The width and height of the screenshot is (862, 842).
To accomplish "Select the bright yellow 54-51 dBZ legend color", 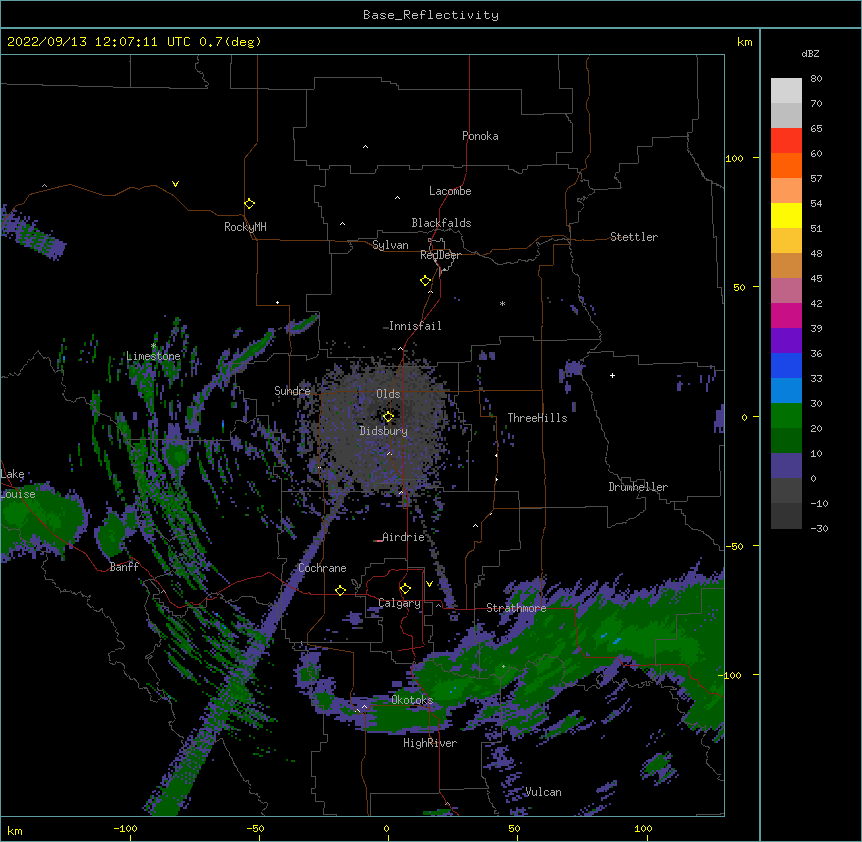I will point(786,215).
